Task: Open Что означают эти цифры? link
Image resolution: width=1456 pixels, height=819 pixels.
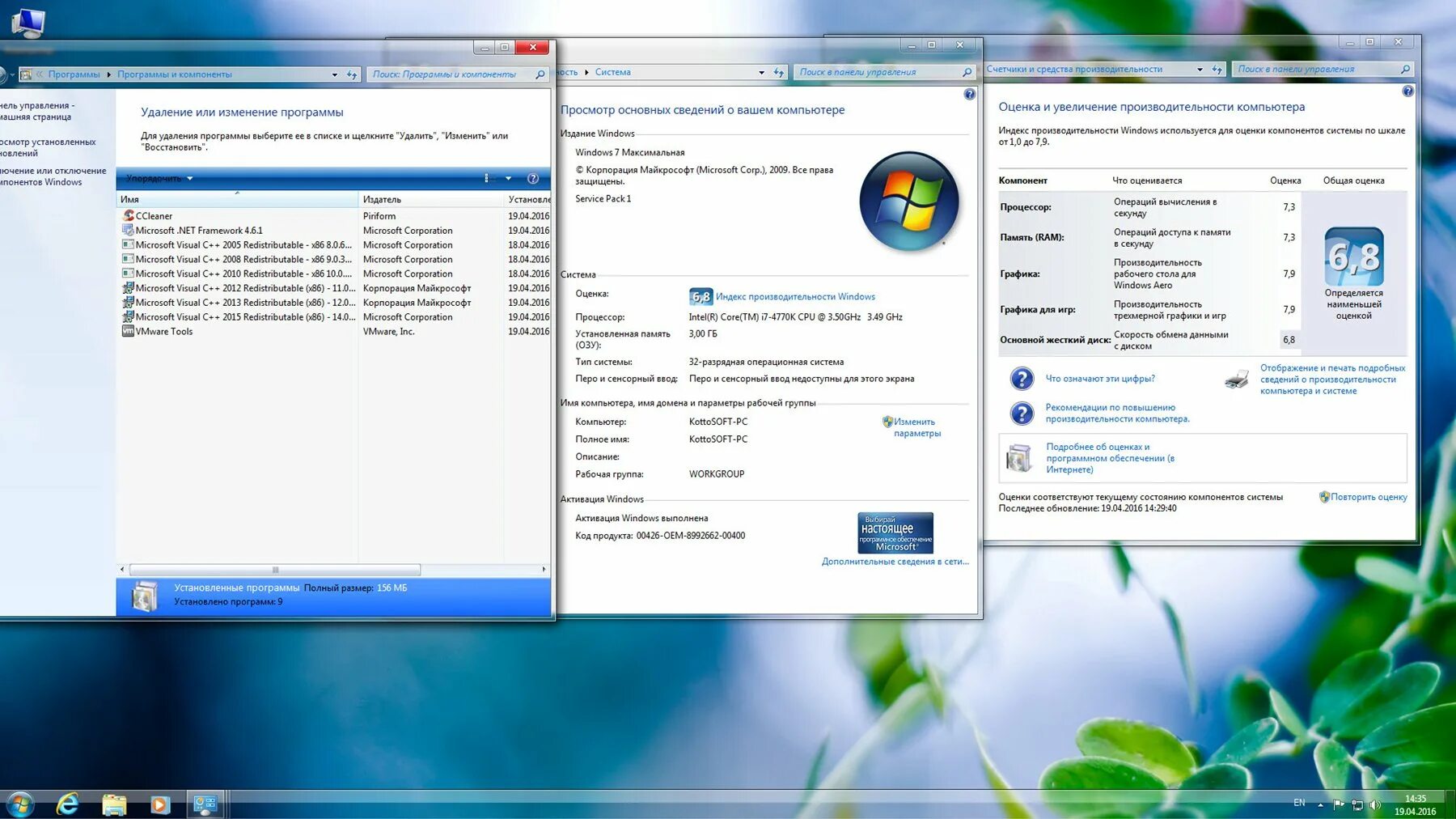Action: click(1100, 379)
